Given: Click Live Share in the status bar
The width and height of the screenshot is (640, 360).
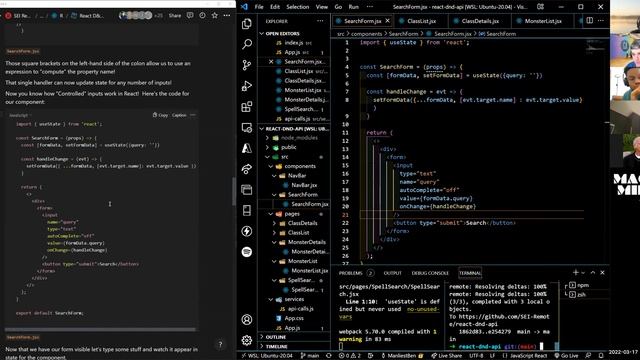Looking at the screenshot, I should coord(448,356).
